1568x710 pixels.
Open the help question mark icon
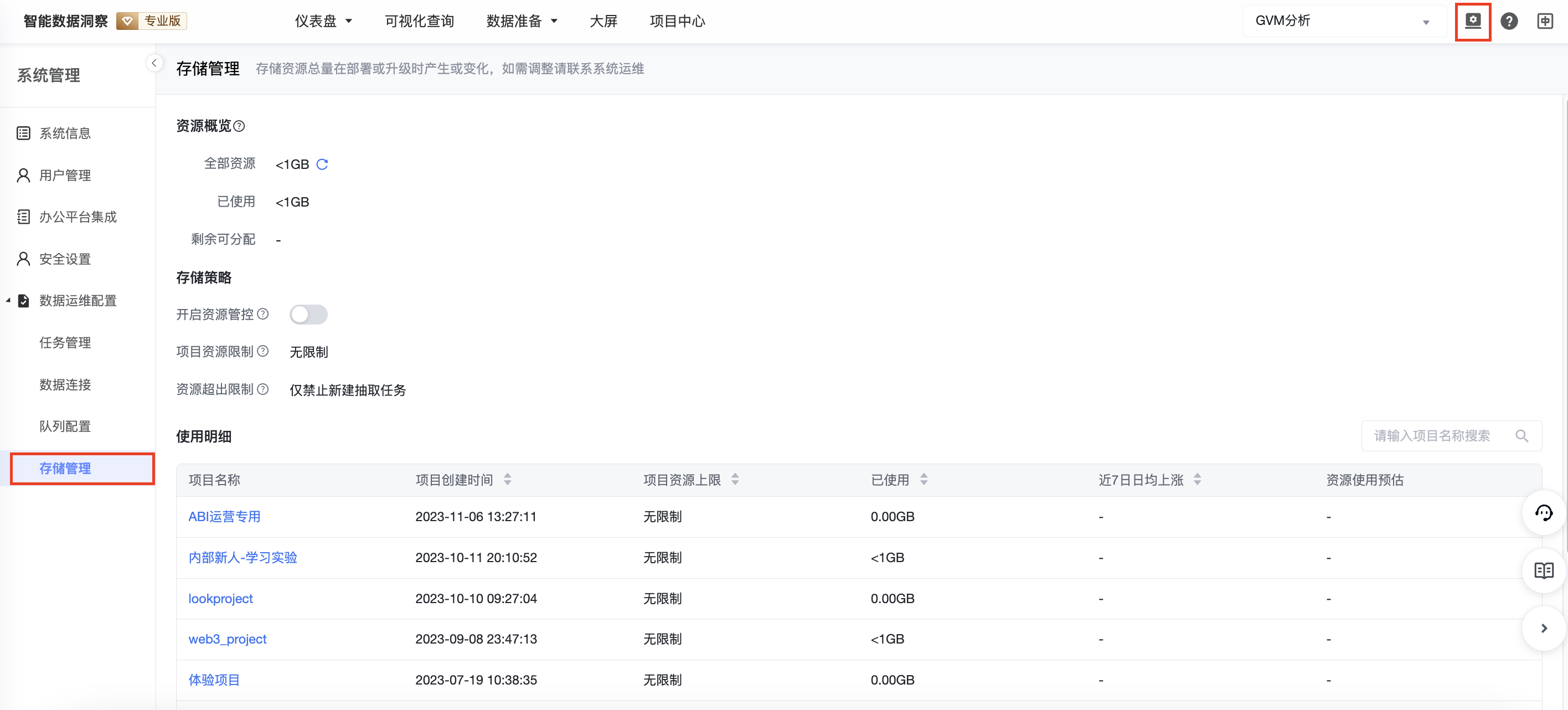point(1509,21)
